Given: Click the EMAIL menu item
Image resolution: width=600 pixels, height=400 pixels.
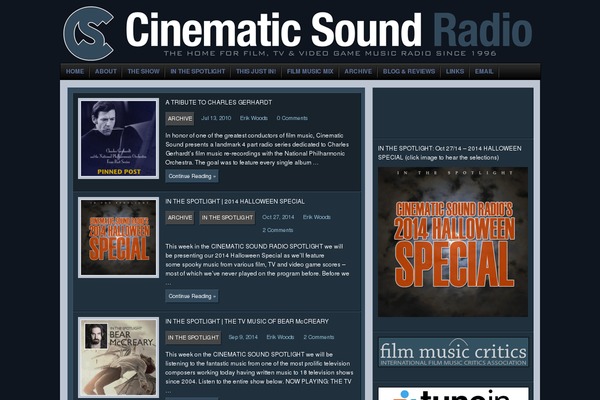Looking at the screenshot, I should (x=484, y=72).
